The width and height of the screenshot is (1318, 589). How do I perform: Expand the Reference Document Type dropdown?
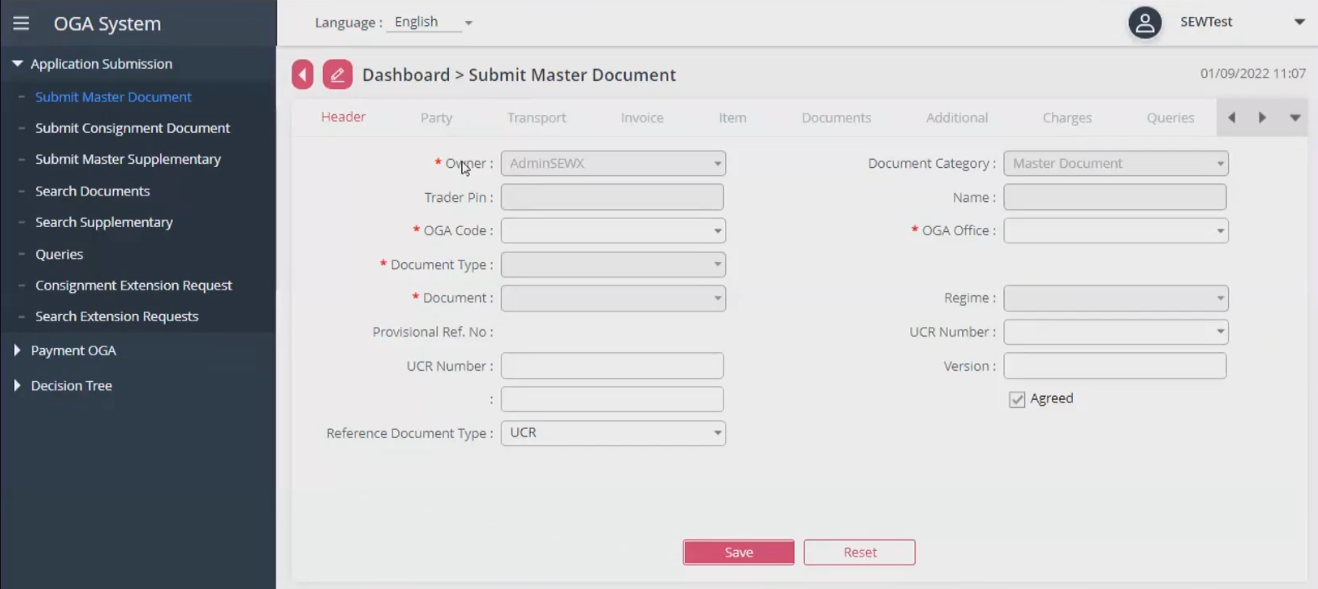point(612,433)
